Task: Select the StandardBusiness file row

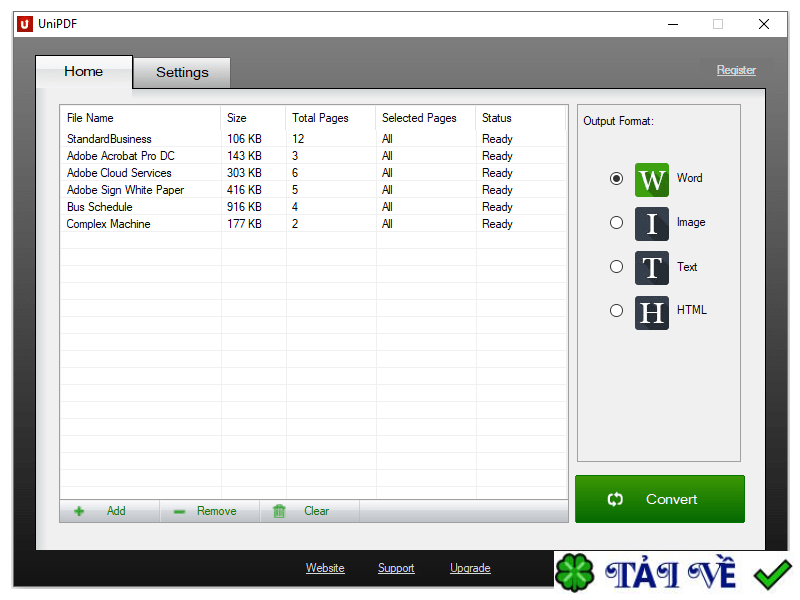Action: pyautogui.click(x=313, y=139)
